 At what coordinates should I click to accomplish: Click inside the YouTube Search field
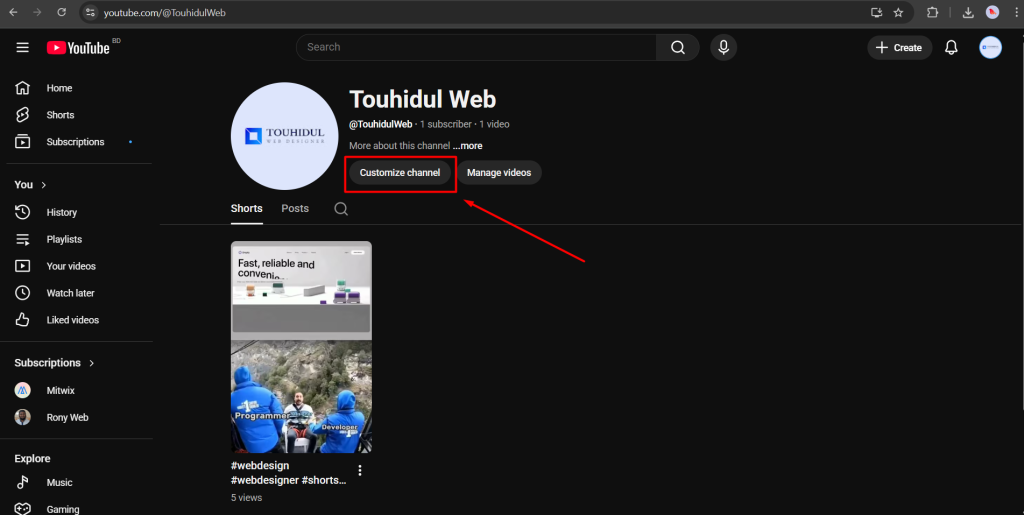[476, 48]
